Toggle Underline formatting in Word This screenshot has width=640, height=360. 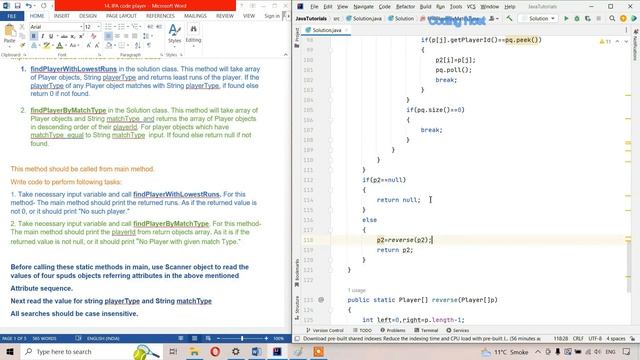click(51, 36)
